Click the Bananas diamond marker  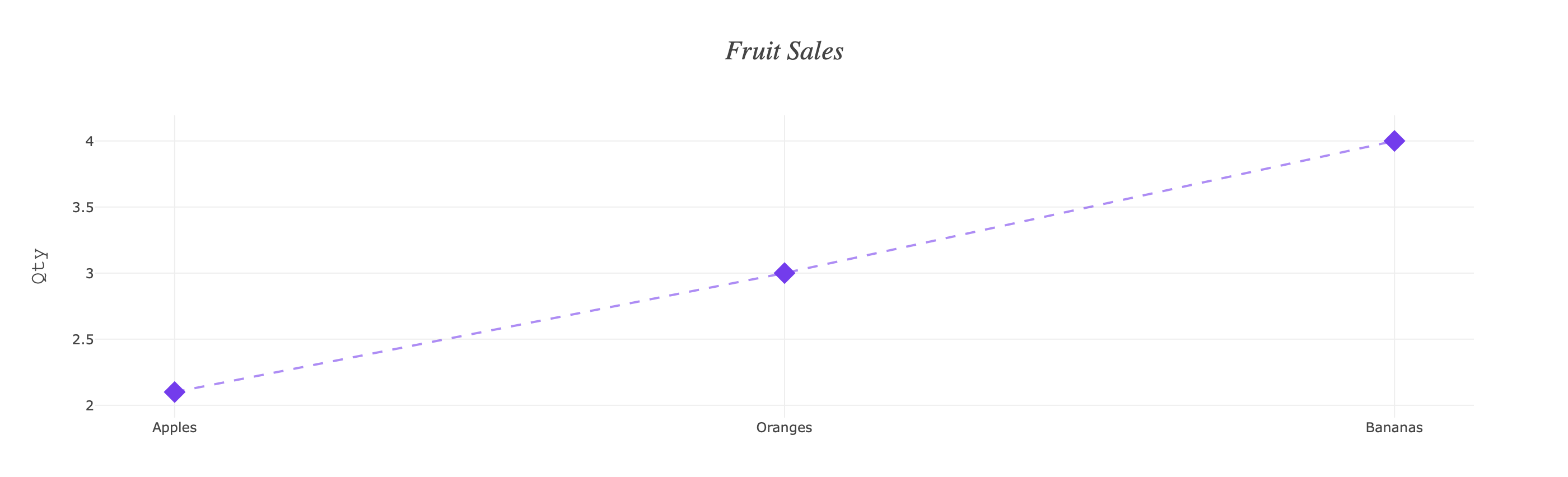(x=1394, y=141)
